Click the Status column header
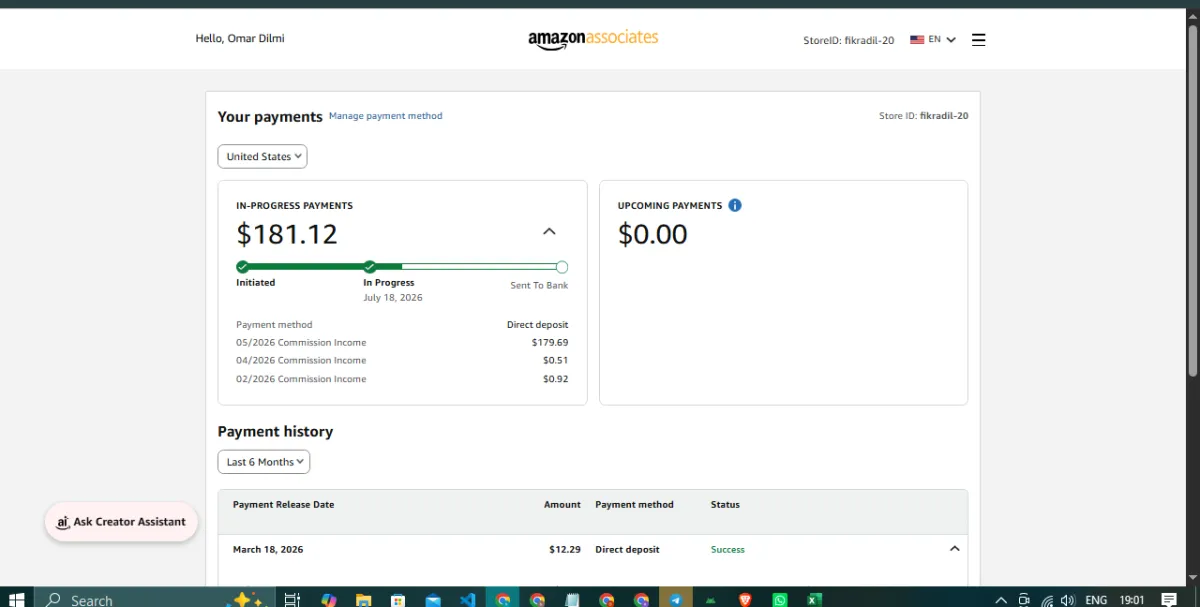This screenshot has width=1200, height=607. click(x=725, y=505)
